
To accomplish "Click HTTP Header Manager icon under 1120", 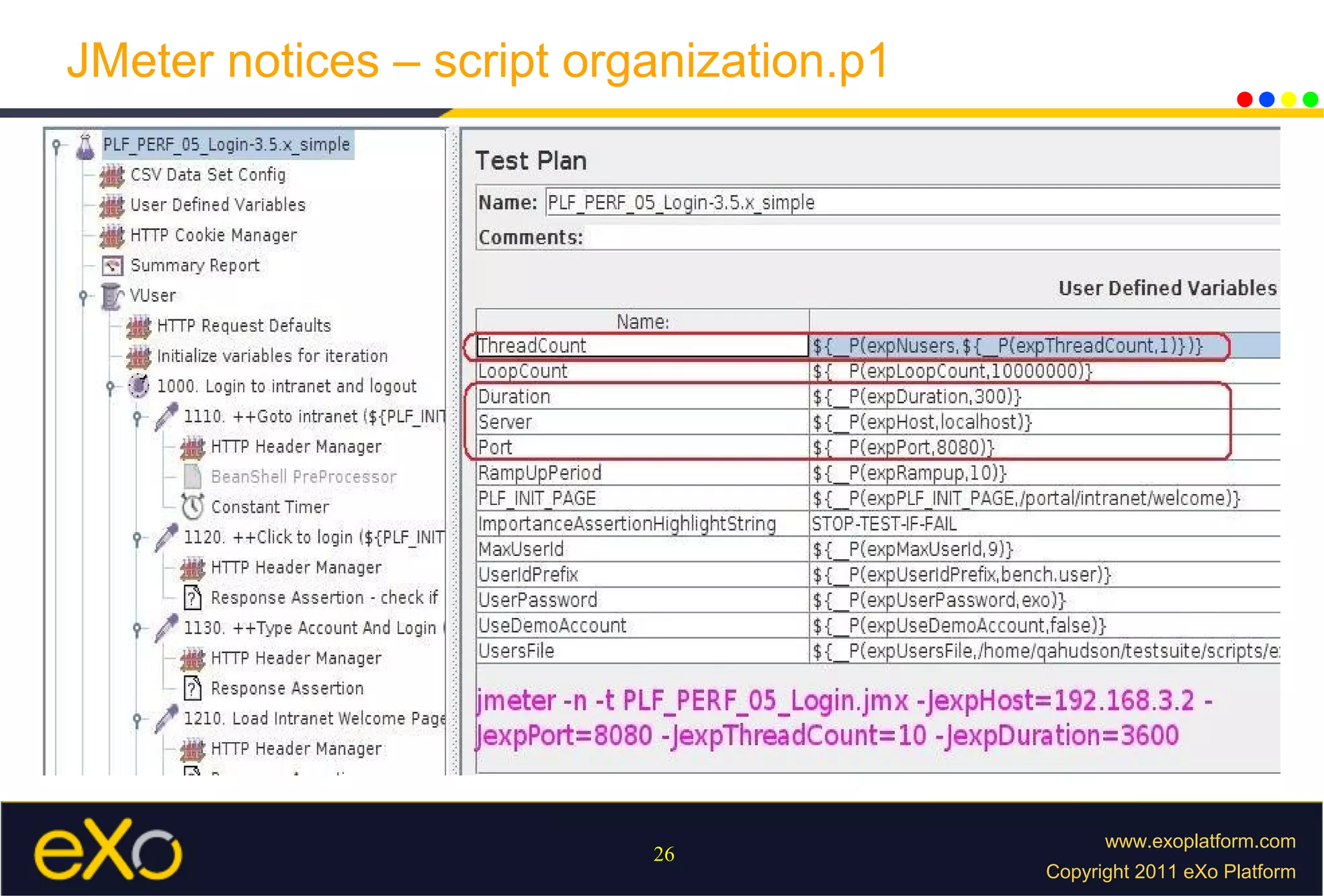I will click(193, 568).
